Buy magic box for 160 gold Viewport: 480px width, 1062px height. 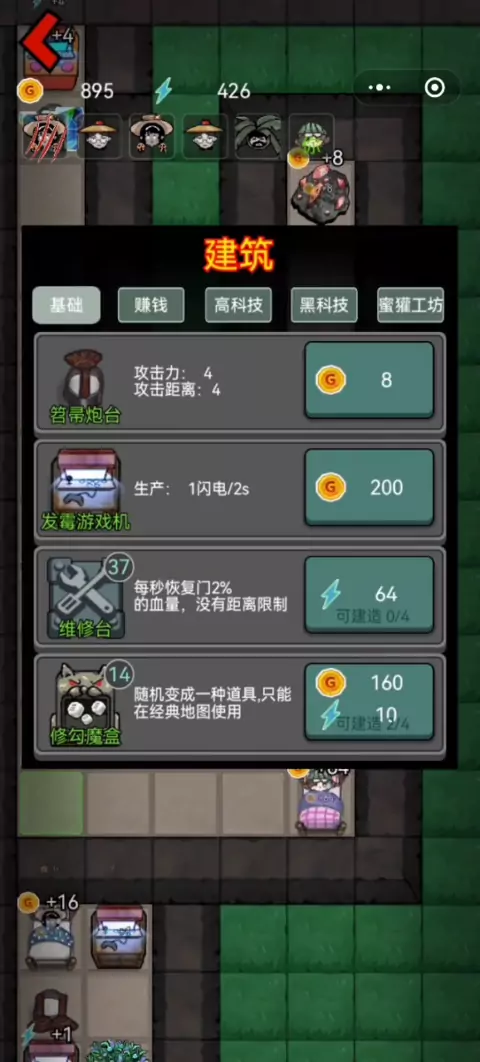[x=369, y=702]
